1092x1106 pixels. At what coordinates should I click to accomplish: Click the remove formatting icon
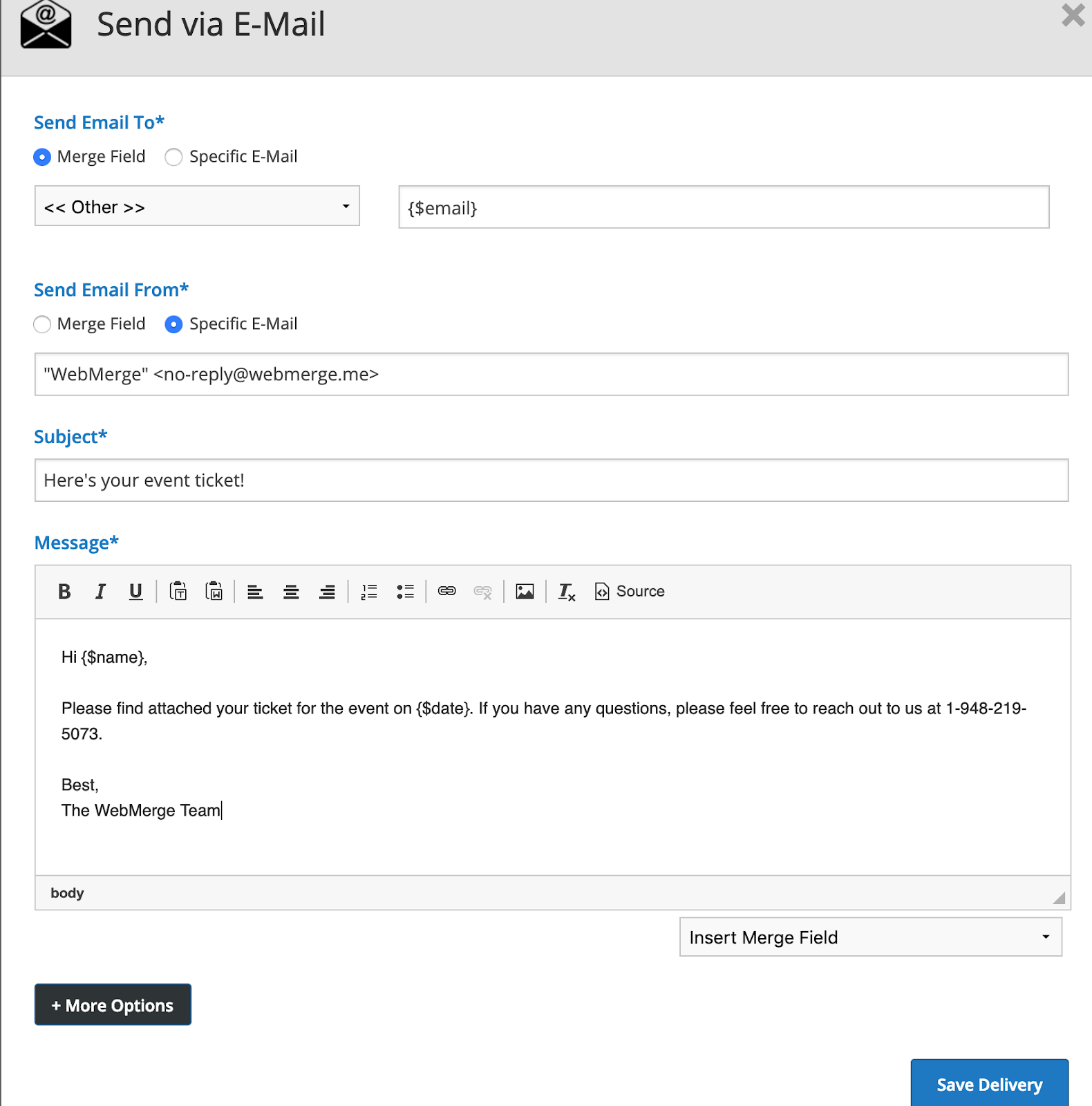(567, 592)
